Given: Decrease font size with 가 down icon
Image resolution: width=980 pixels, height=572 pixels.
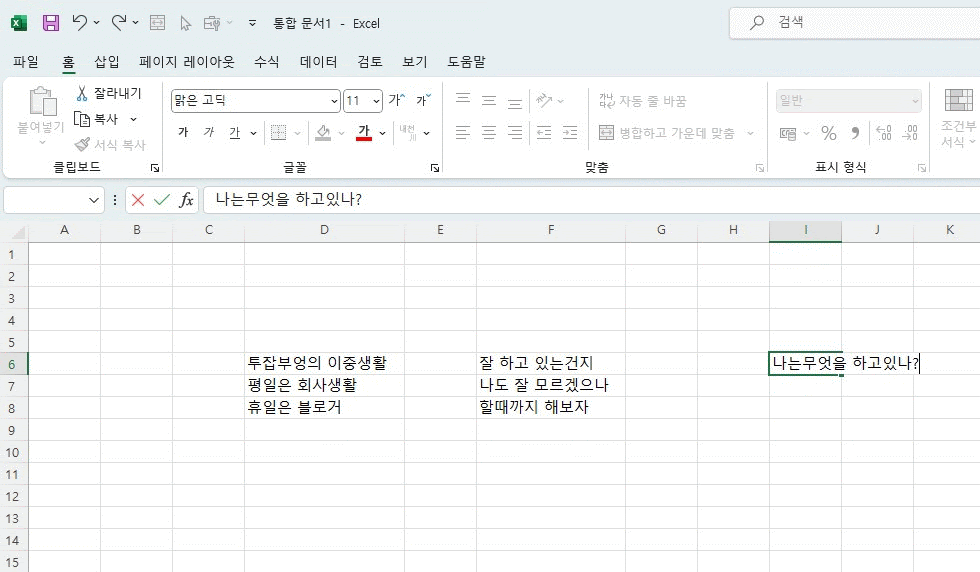Looking at the screenshot, I should [424, 100].
